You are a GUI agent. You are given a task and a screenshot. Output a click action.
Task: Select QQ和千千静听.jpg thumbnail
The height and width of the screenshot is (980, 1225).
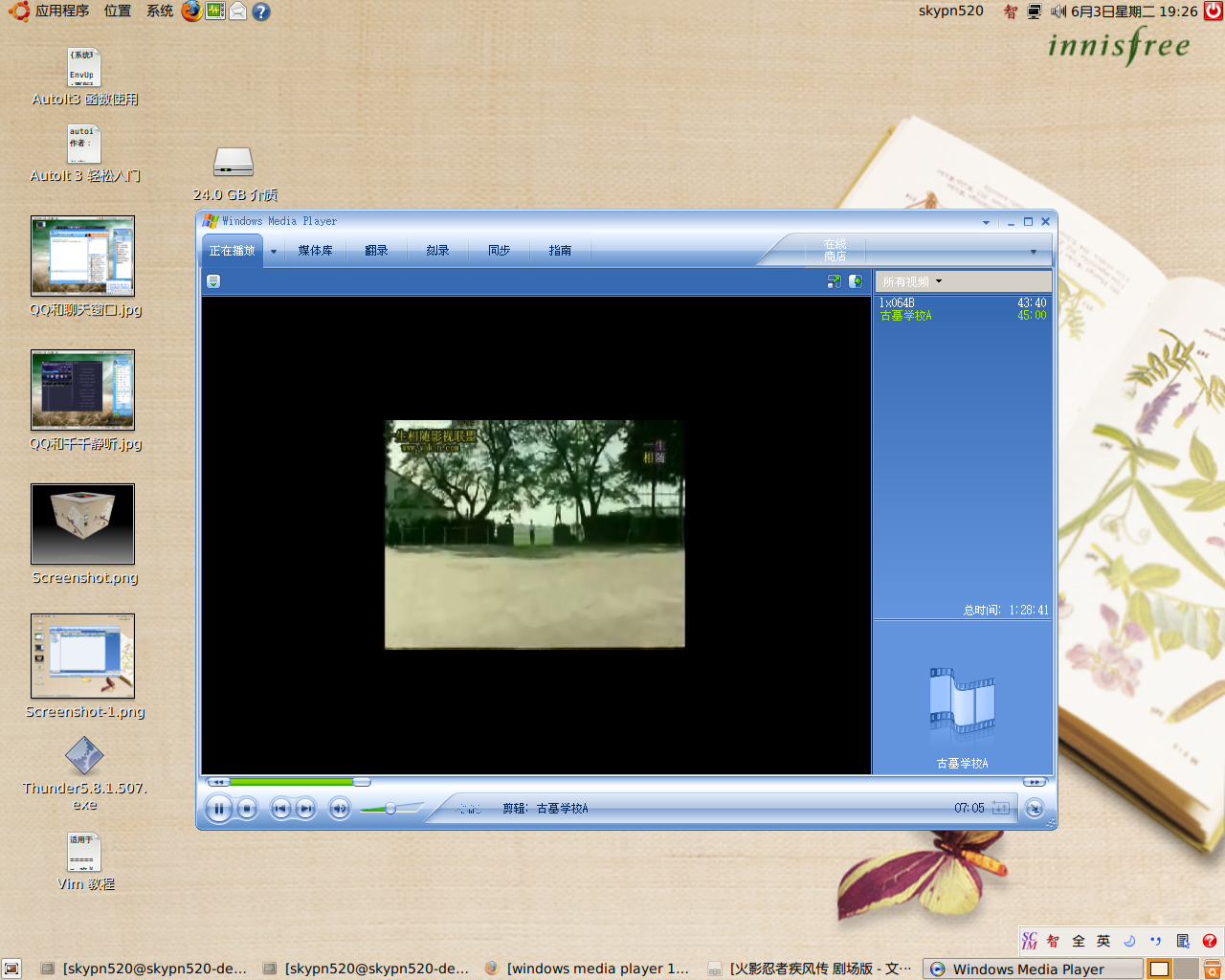(x=82, y=390)
